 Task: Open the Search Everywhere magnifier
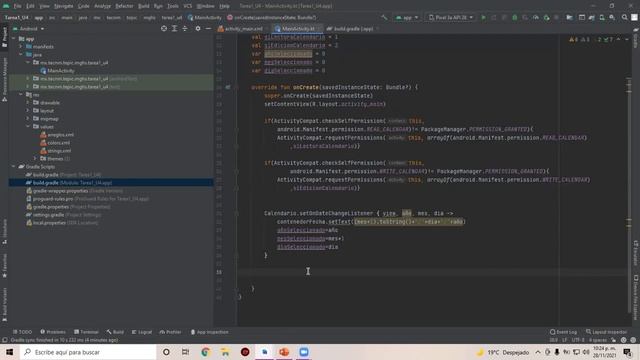[x=624, y=18]
